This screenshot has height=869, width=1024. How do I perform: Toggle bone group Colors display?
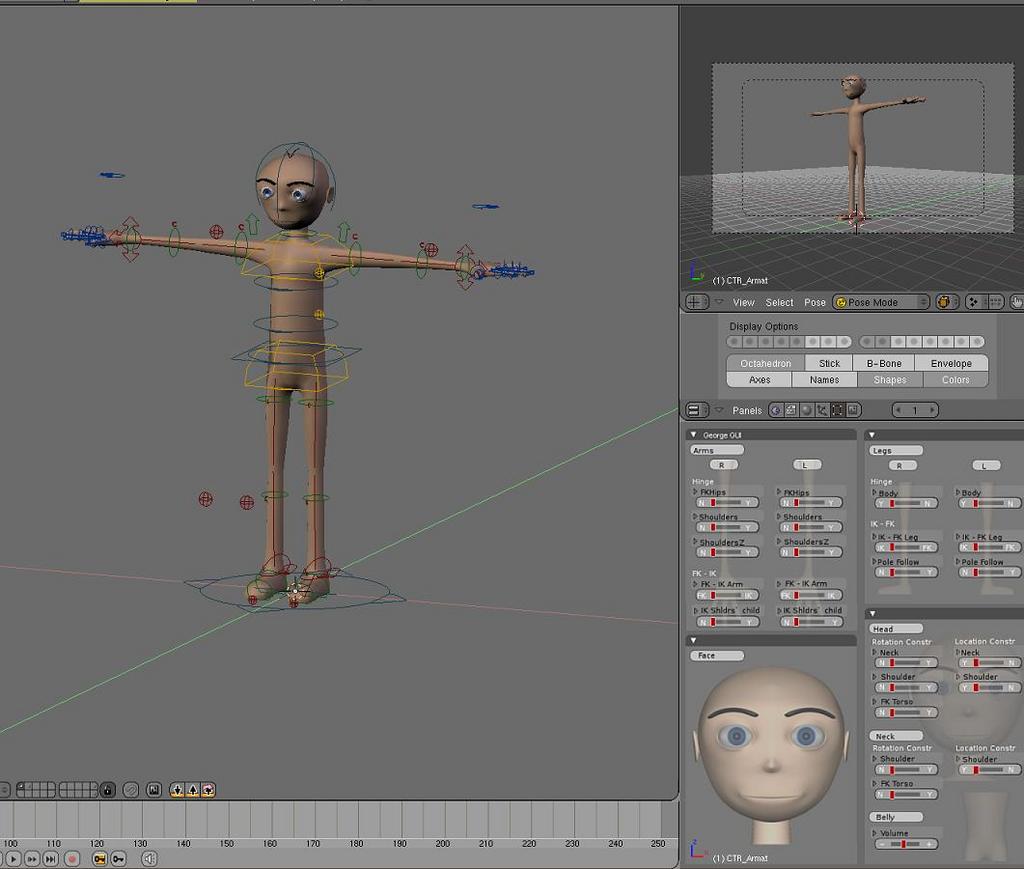tap(955, 379)
